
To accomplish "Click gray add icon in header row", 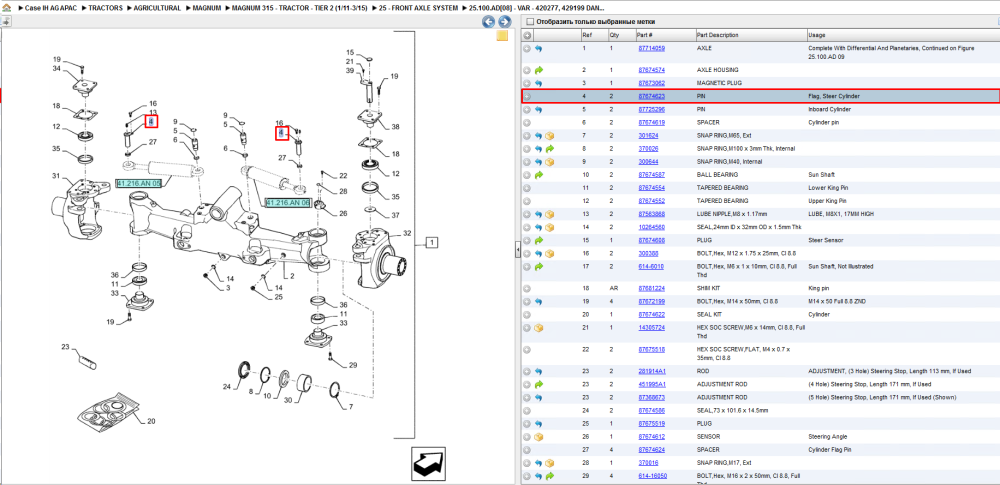I will [527, 35].
